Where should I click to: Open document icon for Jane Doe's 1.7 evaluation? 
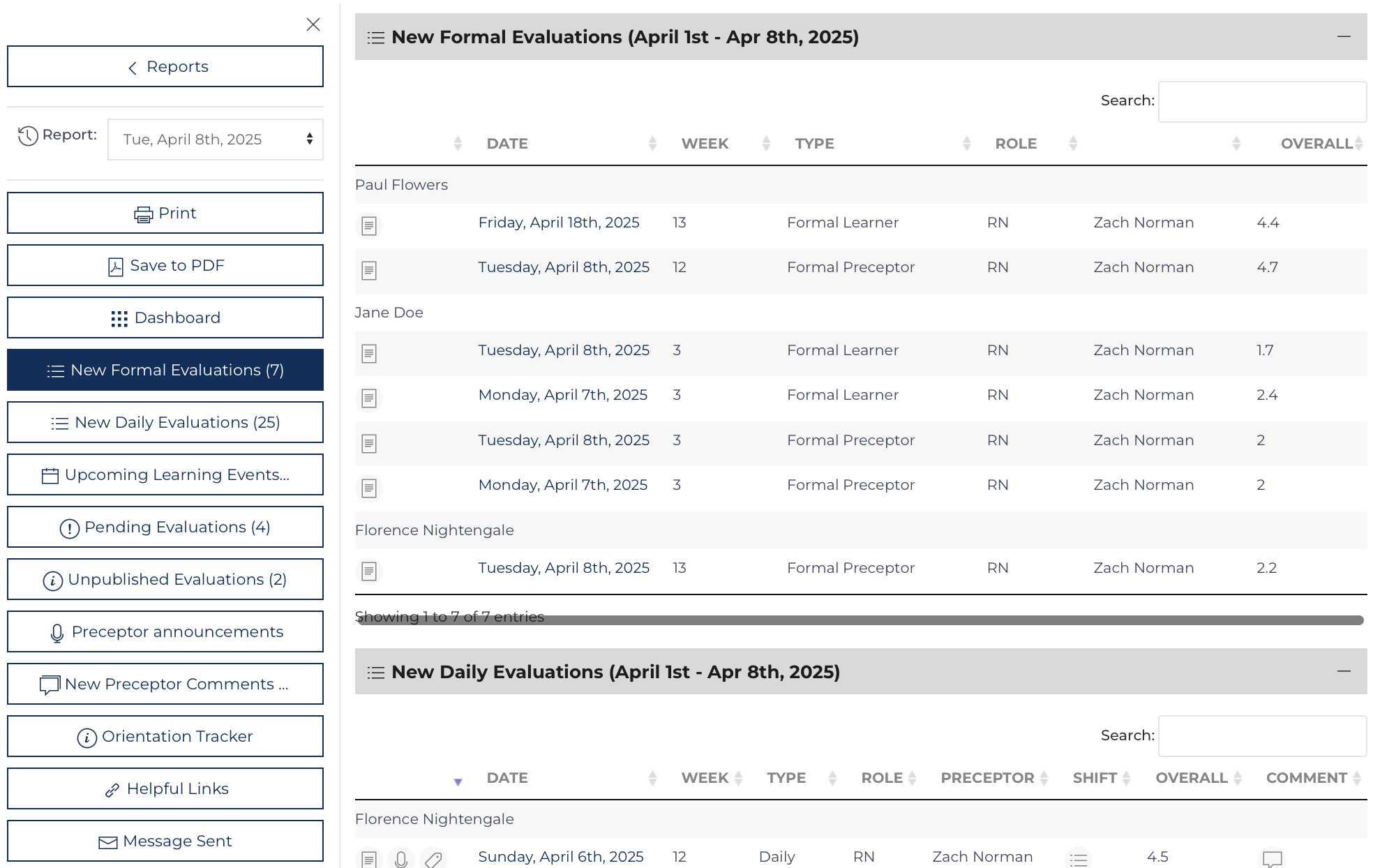click(369, 354)
